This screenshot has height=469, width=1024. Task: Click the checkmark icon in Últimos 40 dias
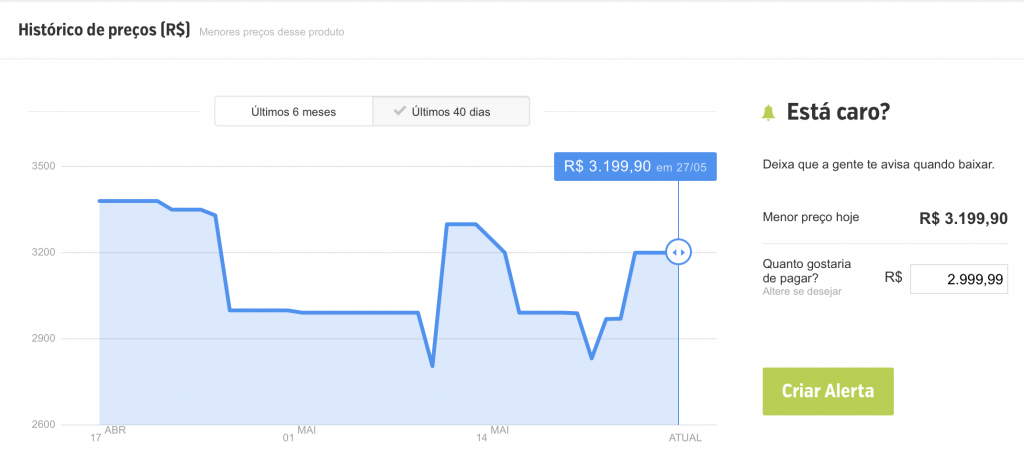[400, 111]
